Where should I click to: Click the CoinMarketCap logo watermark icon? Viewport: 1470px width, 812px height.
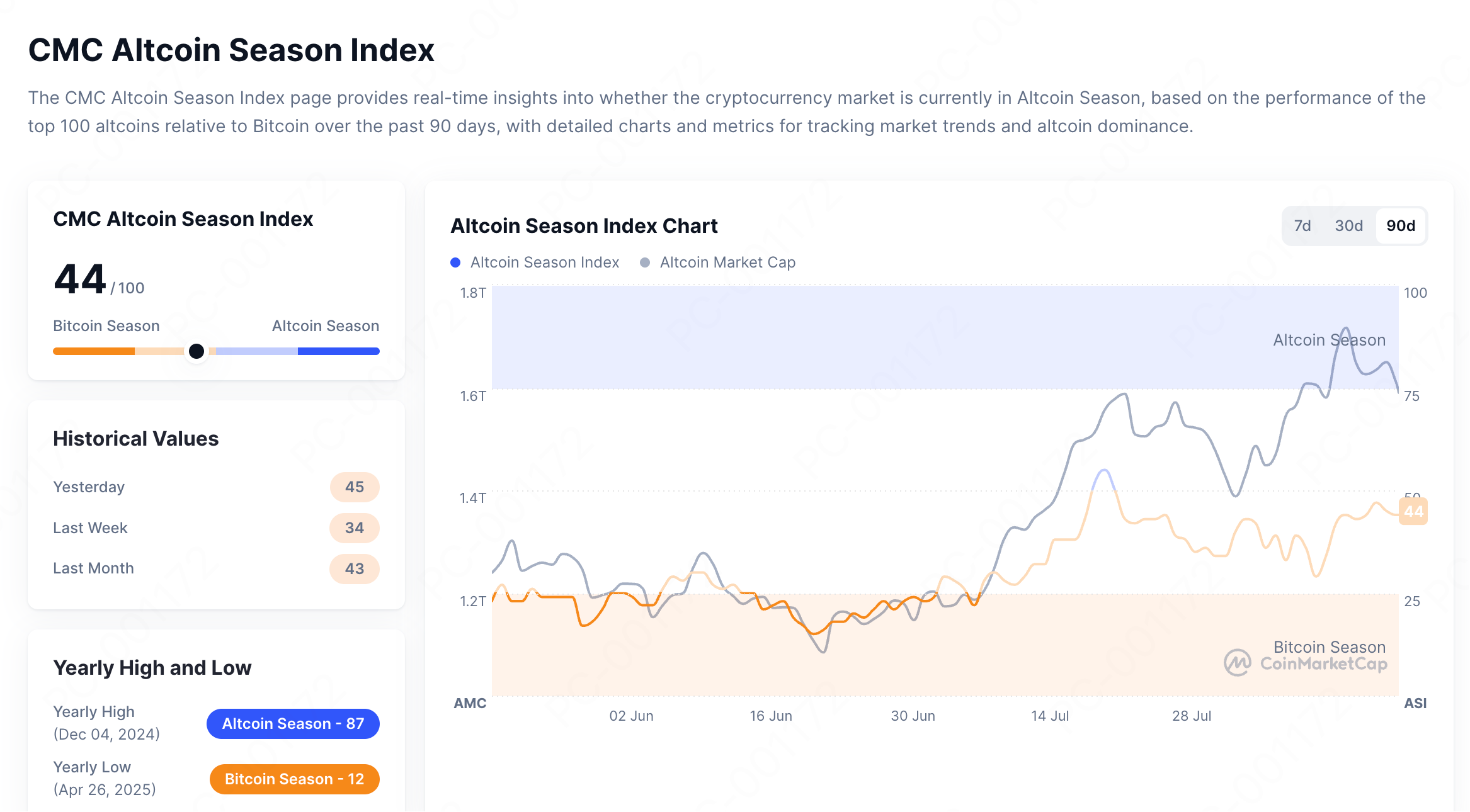[1237, 663]
